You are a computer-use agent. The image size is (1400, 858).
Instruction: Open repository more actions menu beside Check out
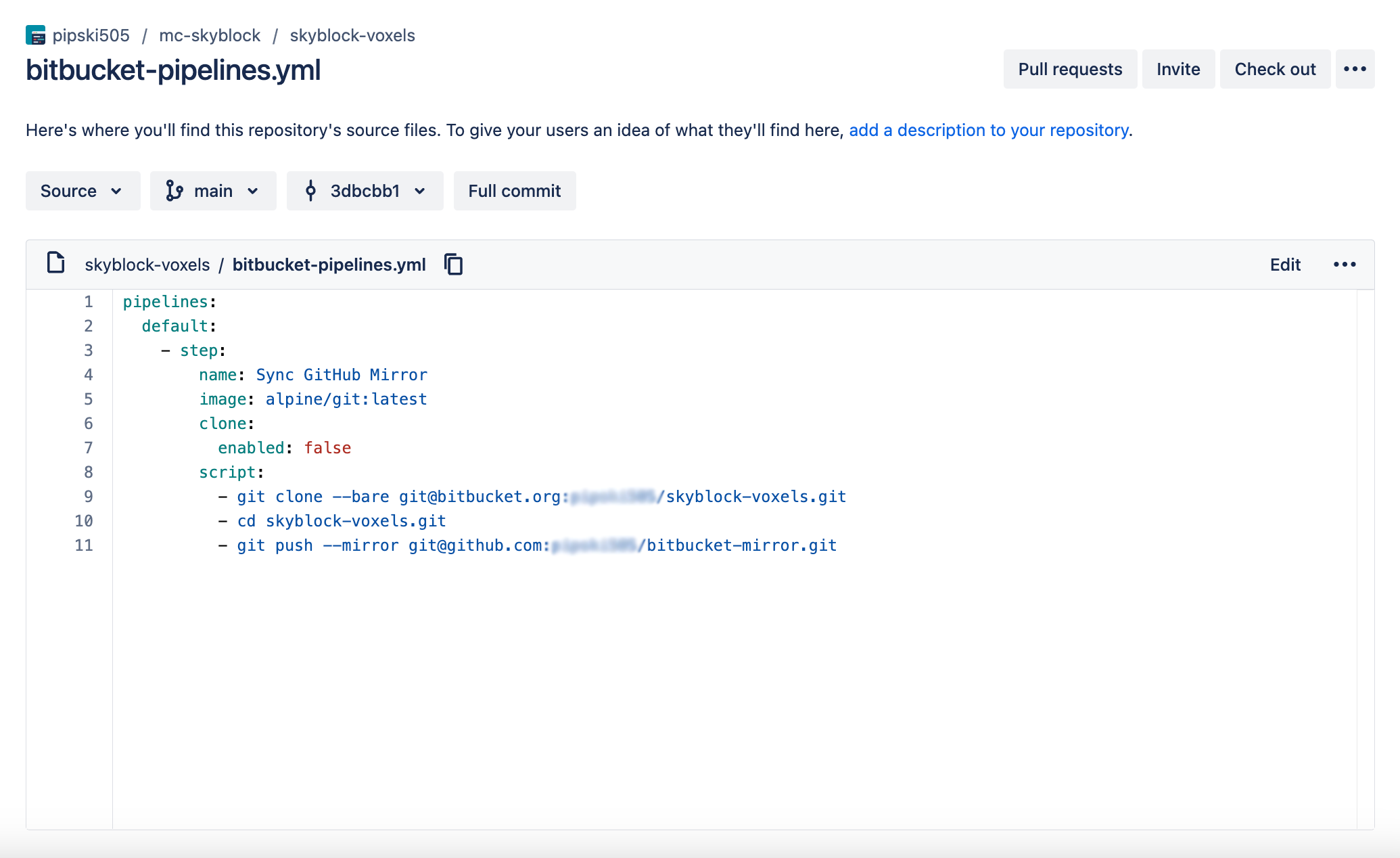pos(1355,69)
